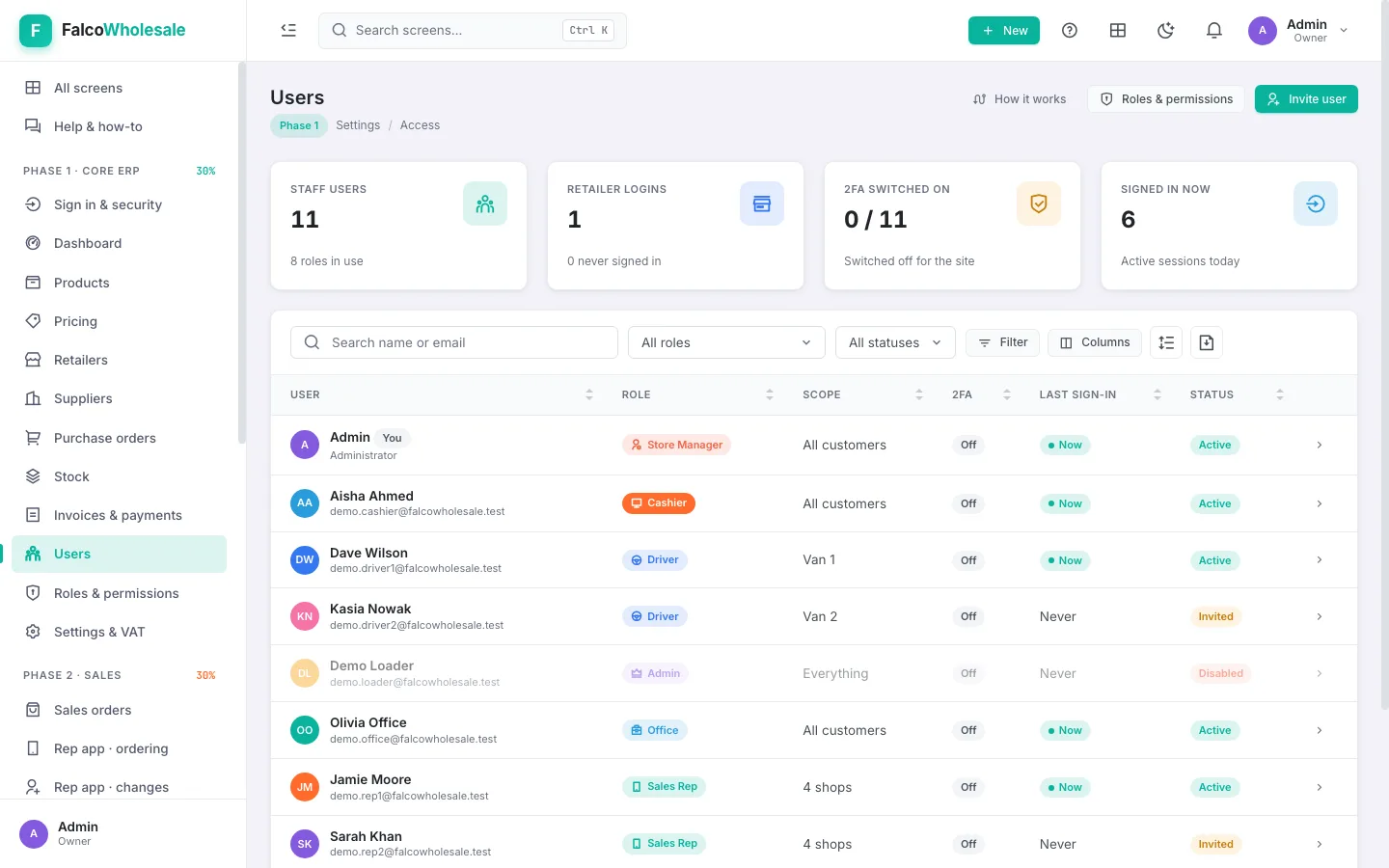Open the help question mark icon

tap(1070, 31)
